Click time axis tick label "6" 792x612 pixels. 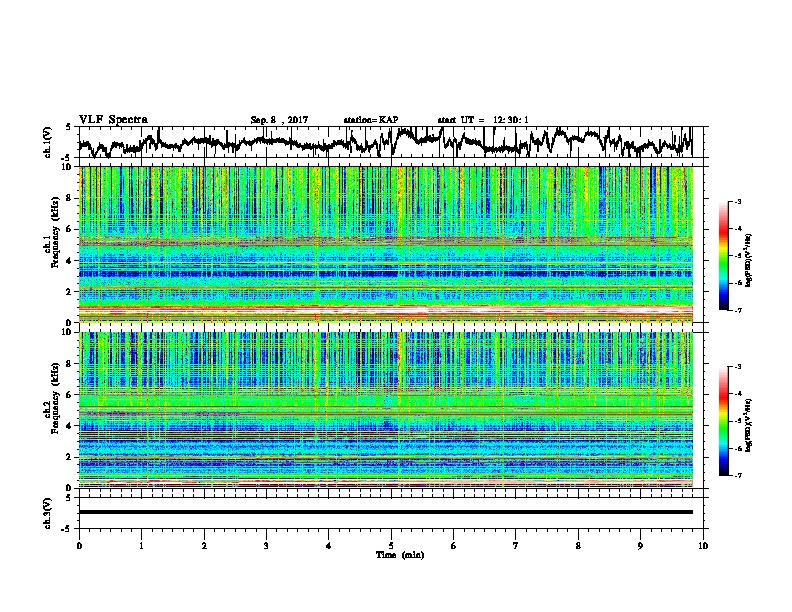[454, 546]
